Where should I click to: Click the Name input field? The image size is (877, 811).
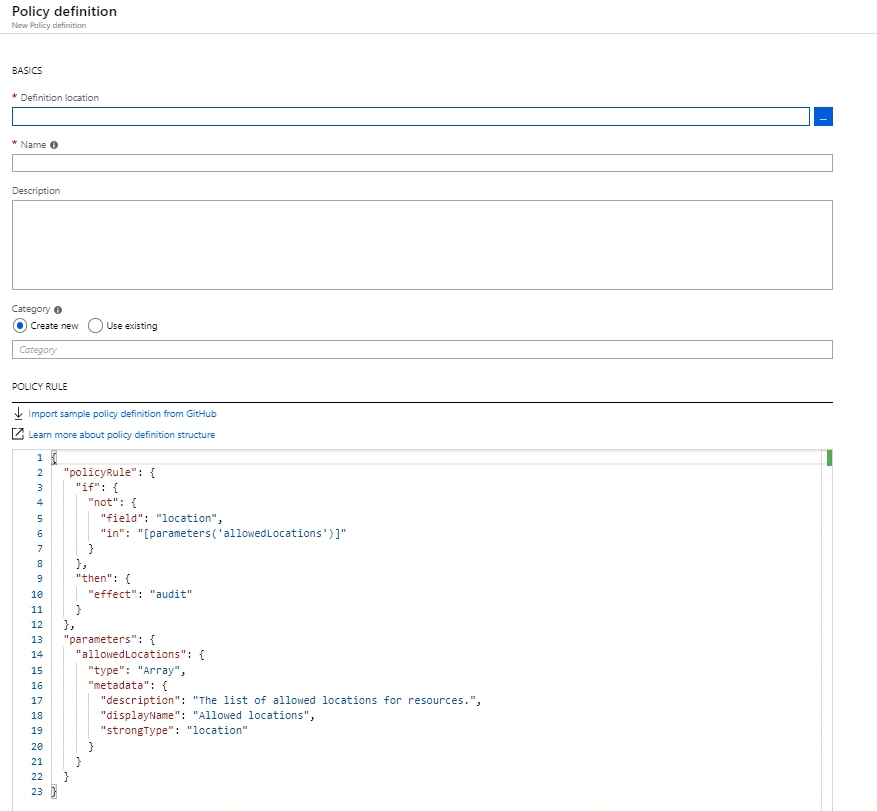tap(422, 163)
